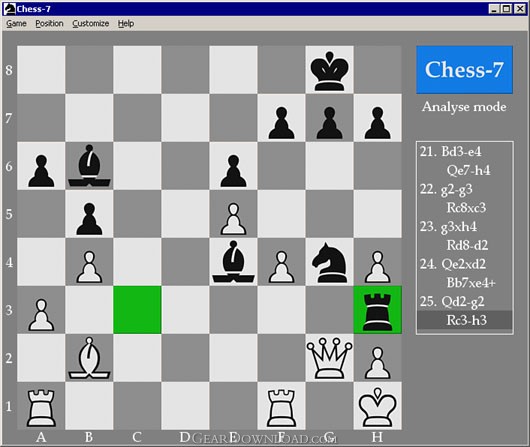
Task: Click the Analyse mode label
Action: point(464,107)
